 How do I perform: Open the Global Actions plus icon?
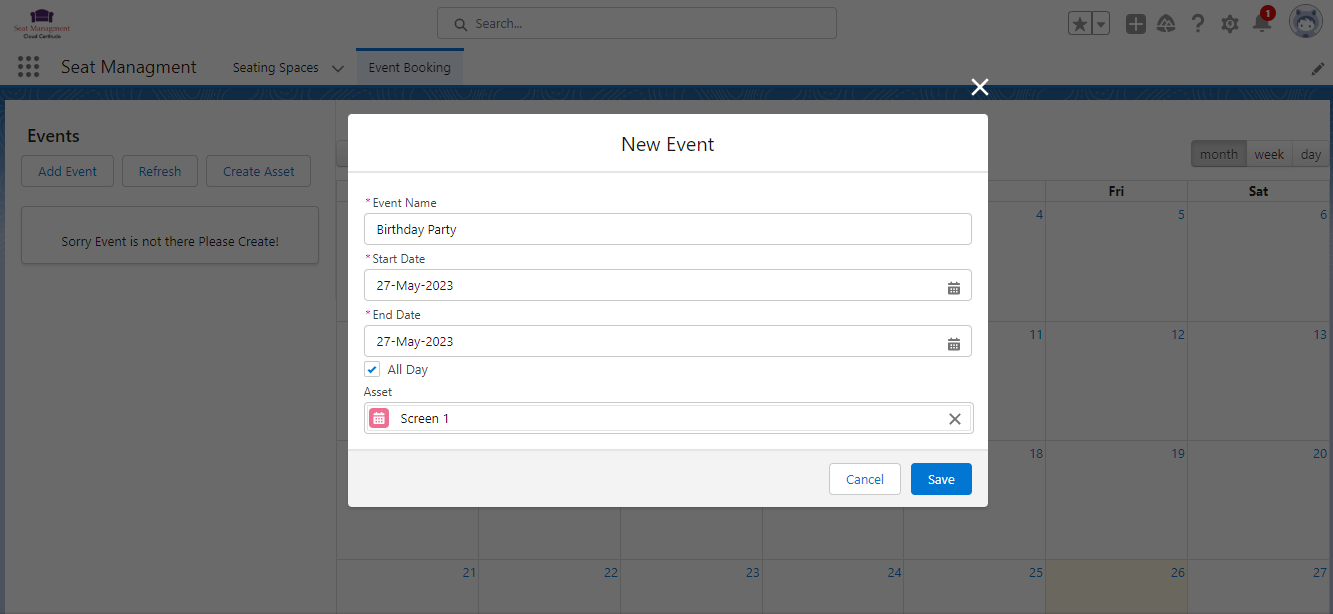(x=1135, y=24)
